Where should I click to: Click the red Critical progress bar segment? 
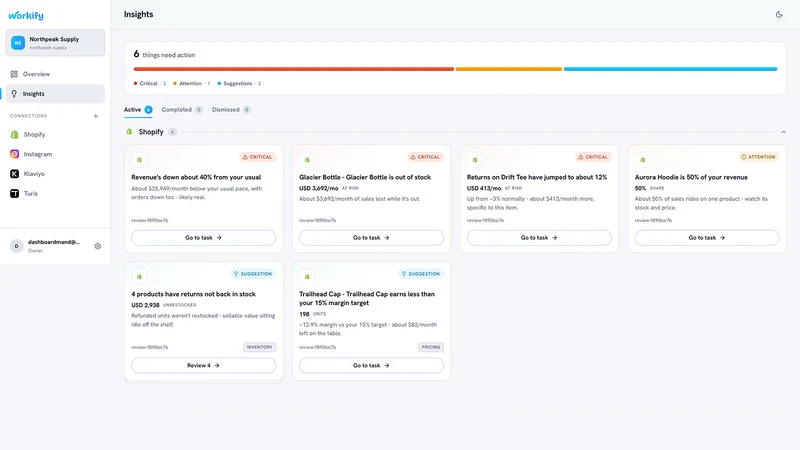pyautogui.click(x=294, y=69)
